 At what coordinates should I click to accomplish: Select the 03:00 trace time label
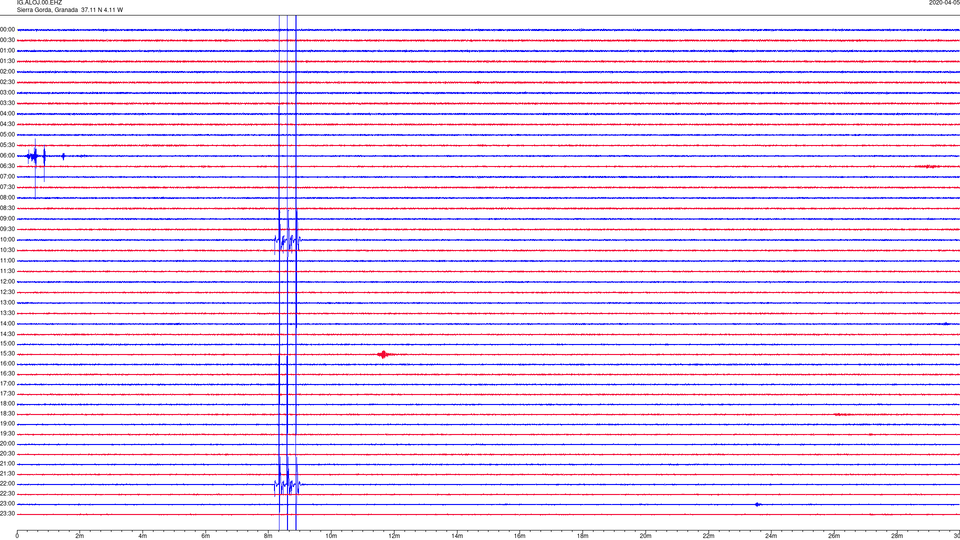7,92
